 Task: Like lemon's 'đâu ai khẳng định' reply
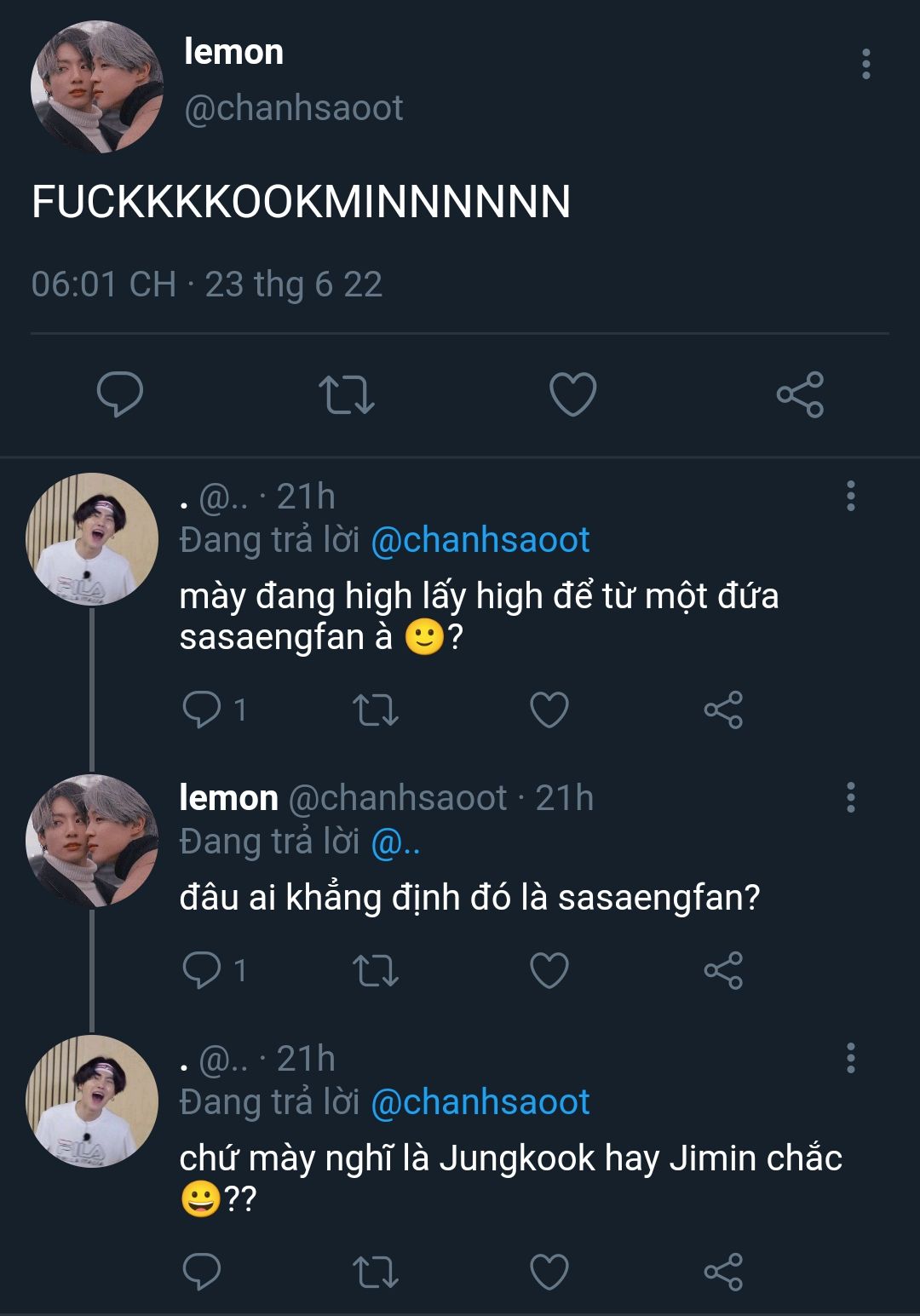[x=549, y=970]
